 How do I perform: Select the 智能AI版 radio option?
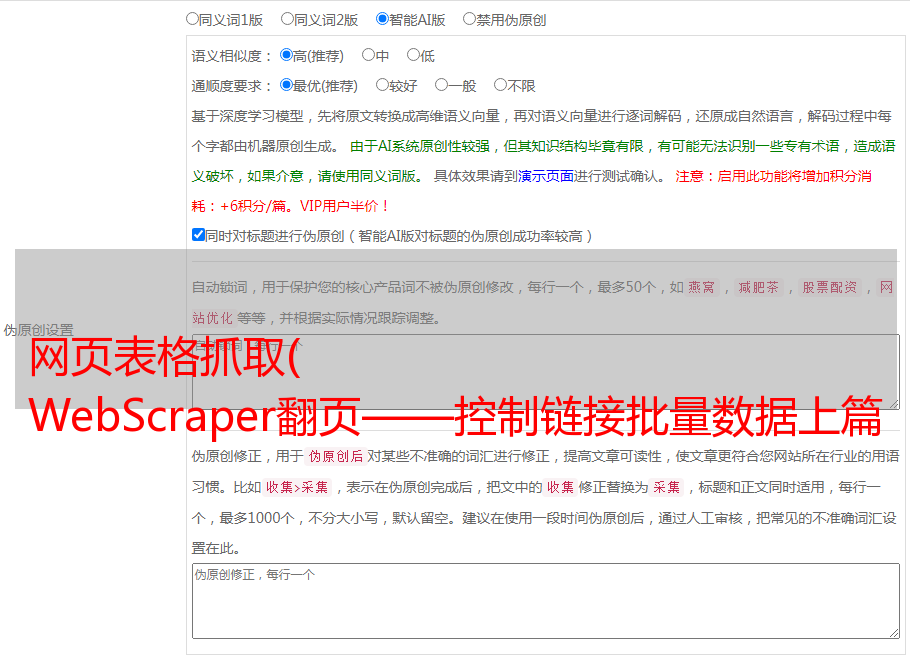(382, 19)
